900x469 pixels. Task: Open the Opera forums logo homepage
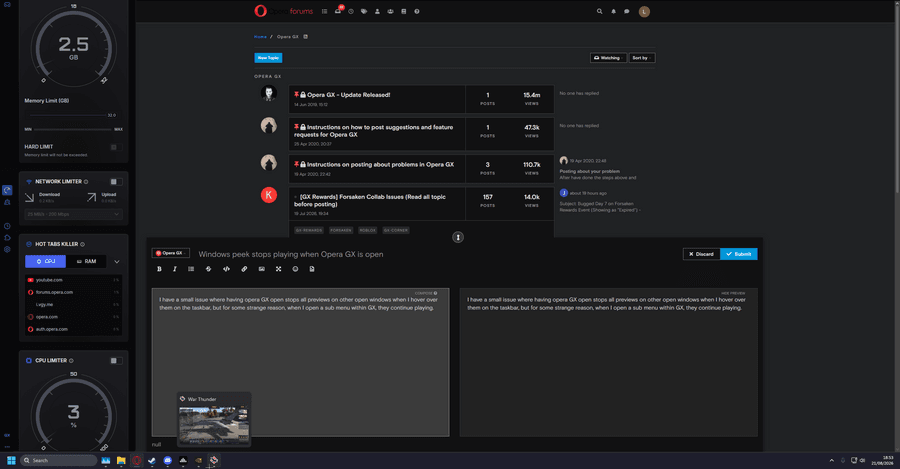[x=284, y=11]
